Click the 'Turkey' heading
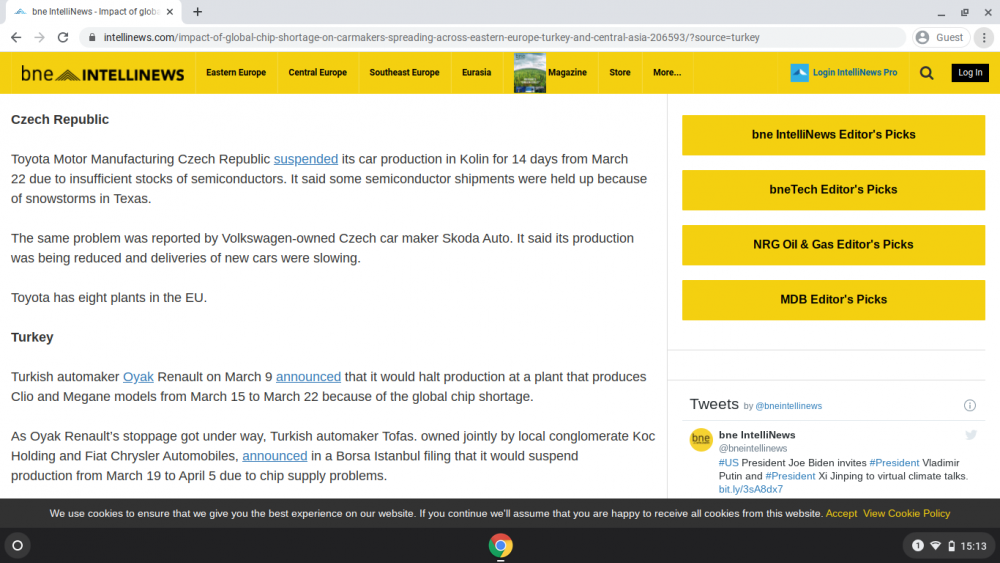Viewport: 1000px width, 563px height. click(x=32, y=337)
